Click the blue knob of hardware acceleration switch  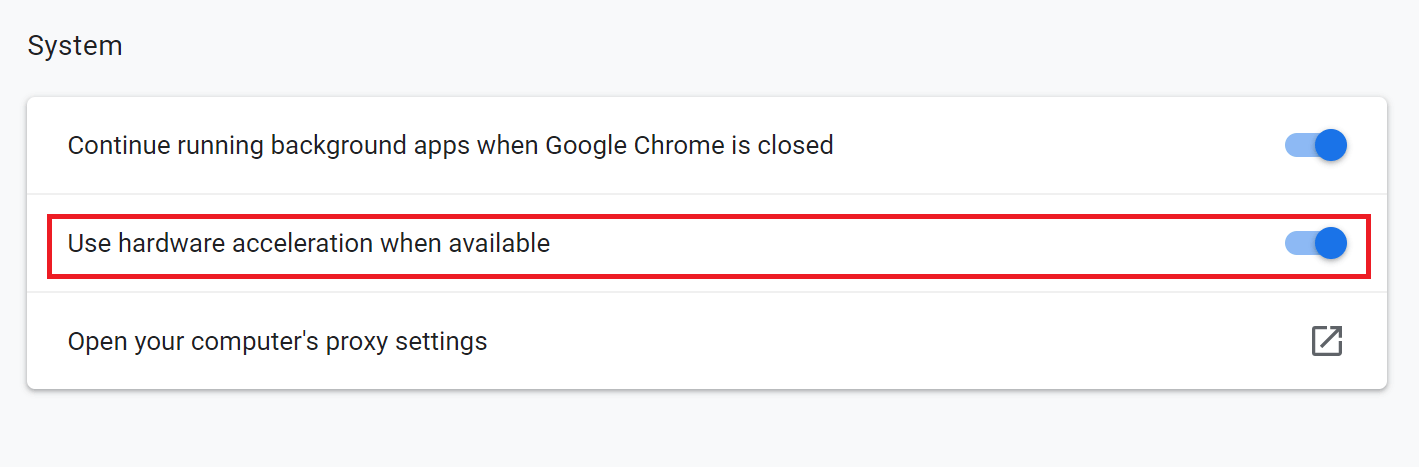(x=1331, y=243)
